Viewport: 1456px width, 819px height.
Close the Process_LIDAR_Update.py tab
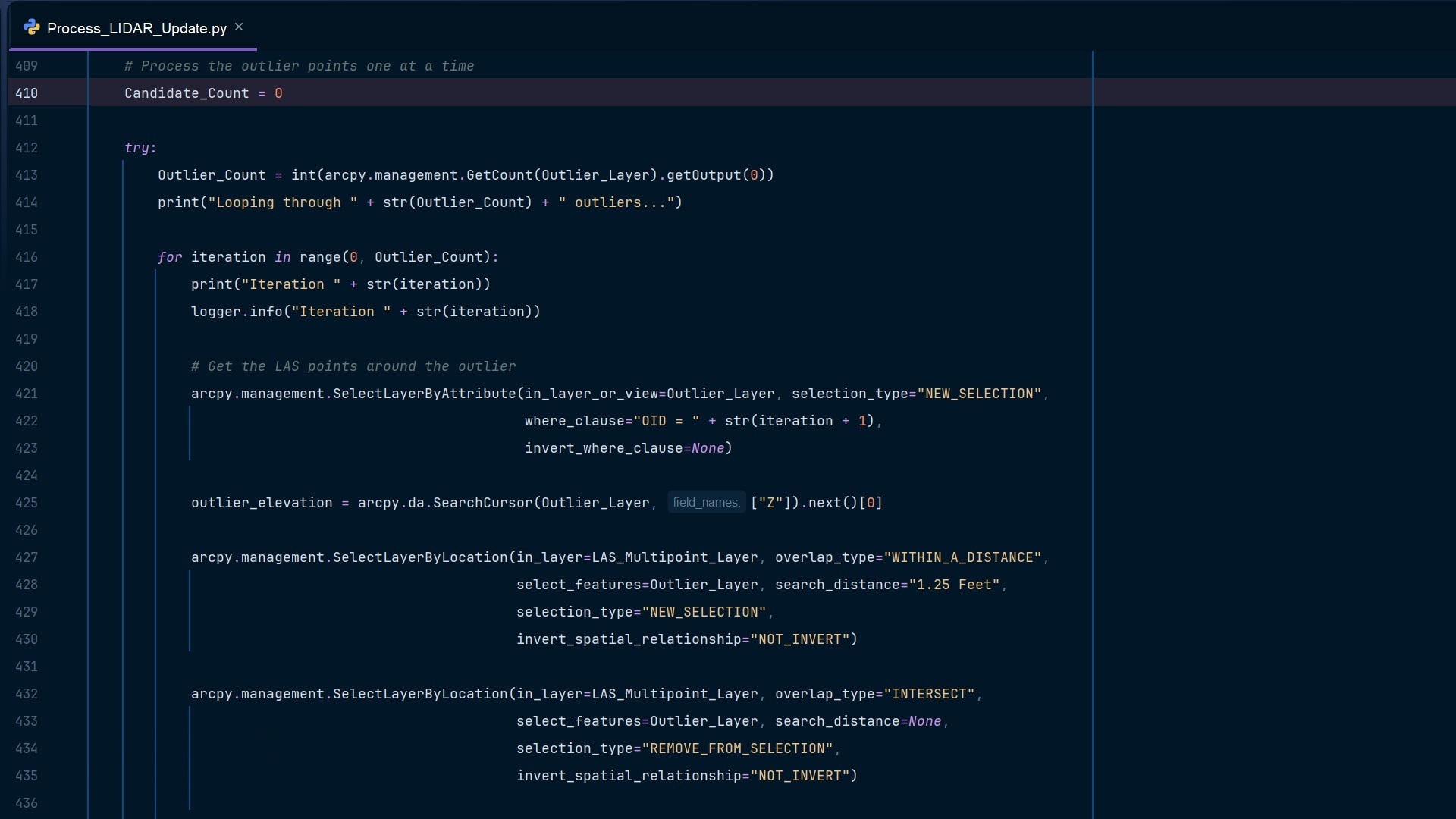(239, 27)
